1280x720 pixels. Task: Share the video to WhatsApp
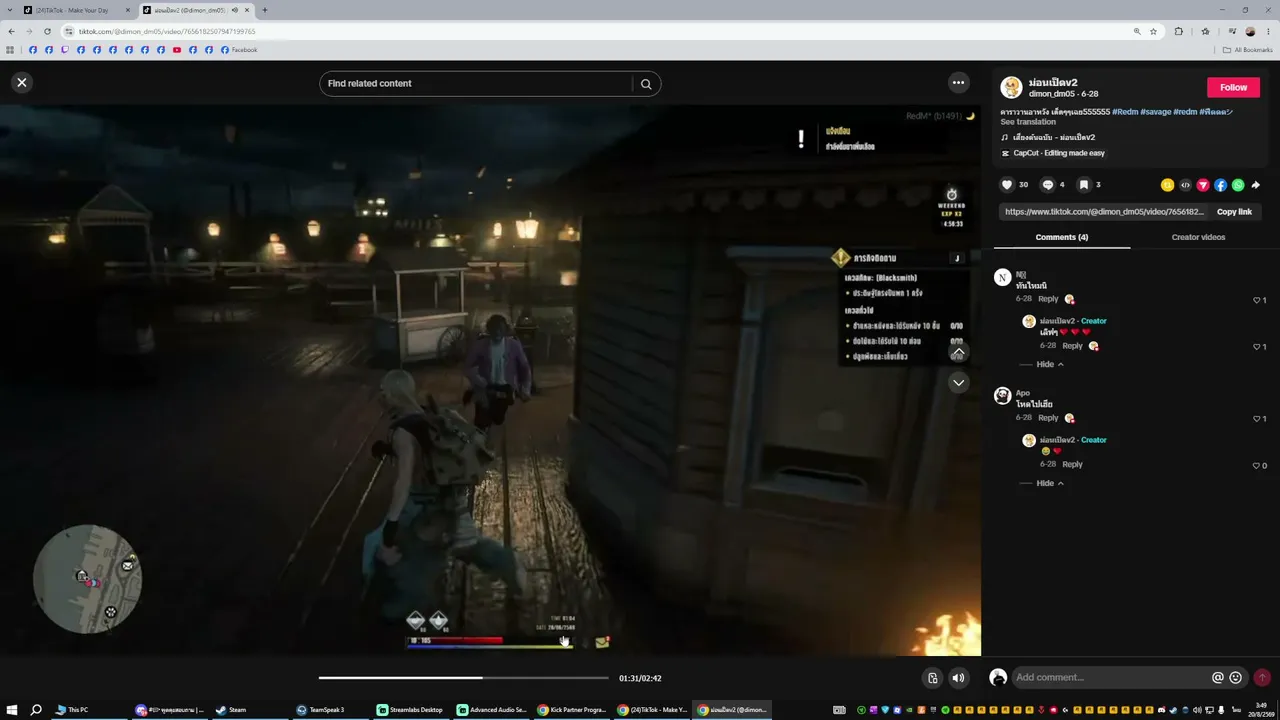tap(1238, 185)
